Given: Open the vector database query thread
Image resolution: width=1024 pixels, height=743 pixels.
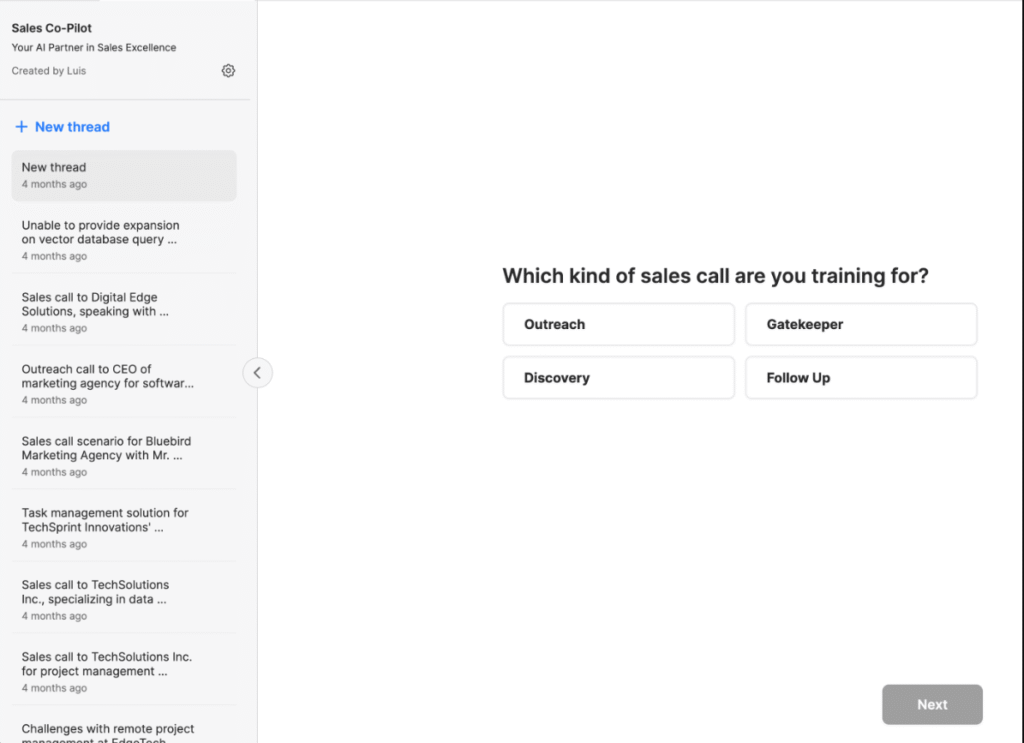Looking at the screenshot, I should click(x=123, y=239).
